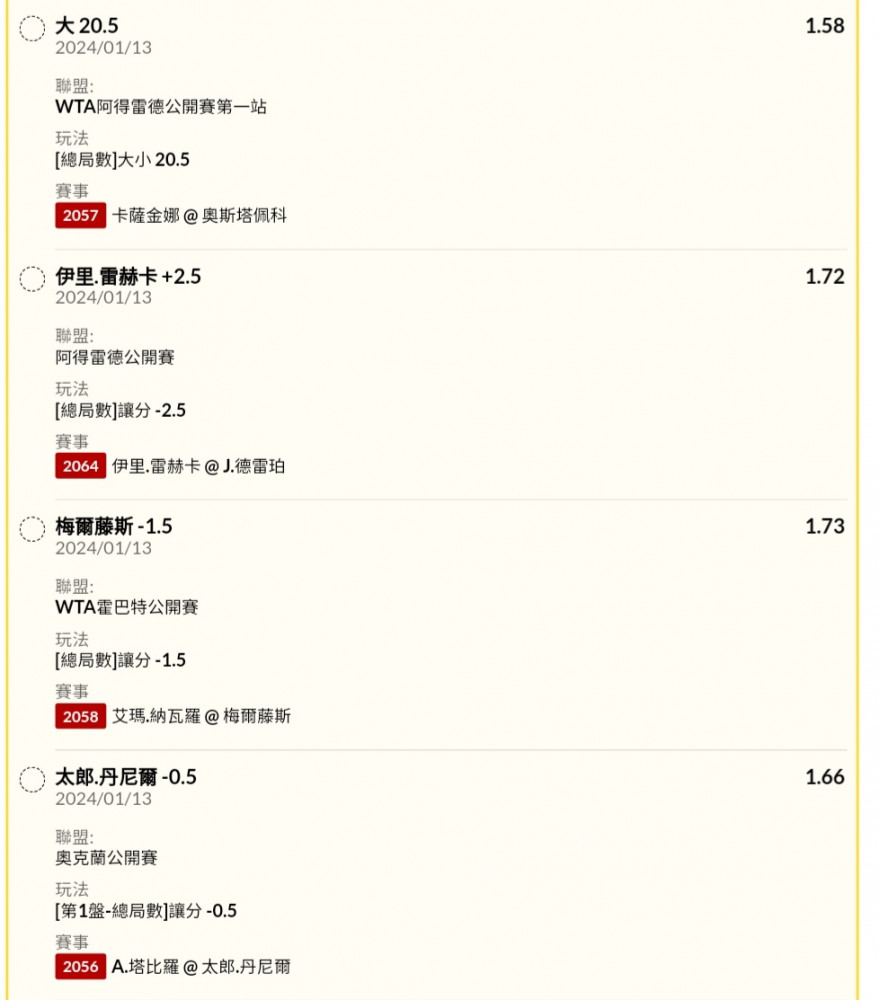Click the 奧克蘭公開賽 league name
Image resolution: width=879 pixels, height=1000 pixels.
pos(107,857)
